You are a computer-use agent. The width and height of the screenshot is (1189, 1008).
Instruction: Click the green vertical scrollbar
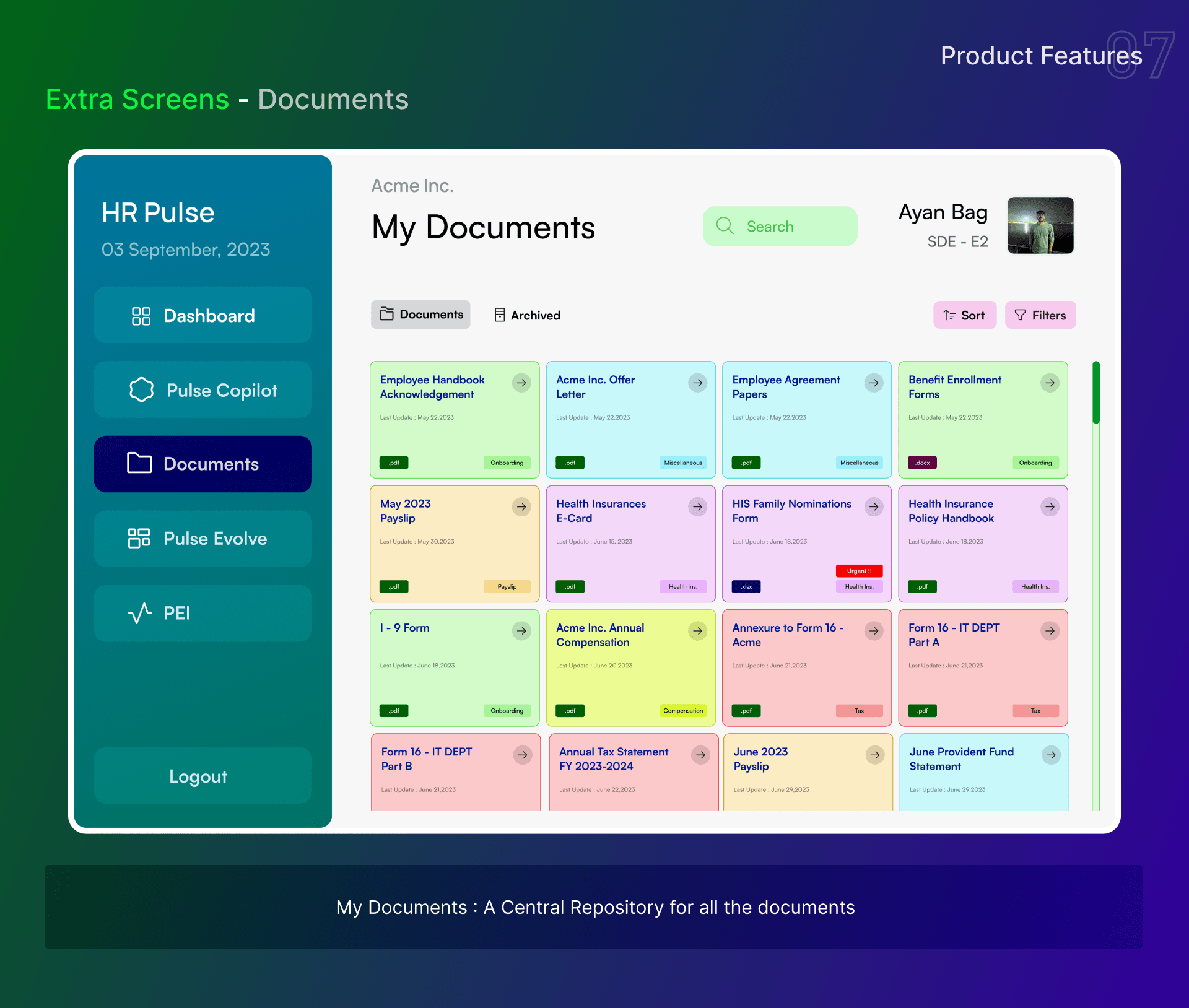click(1095, 393)
